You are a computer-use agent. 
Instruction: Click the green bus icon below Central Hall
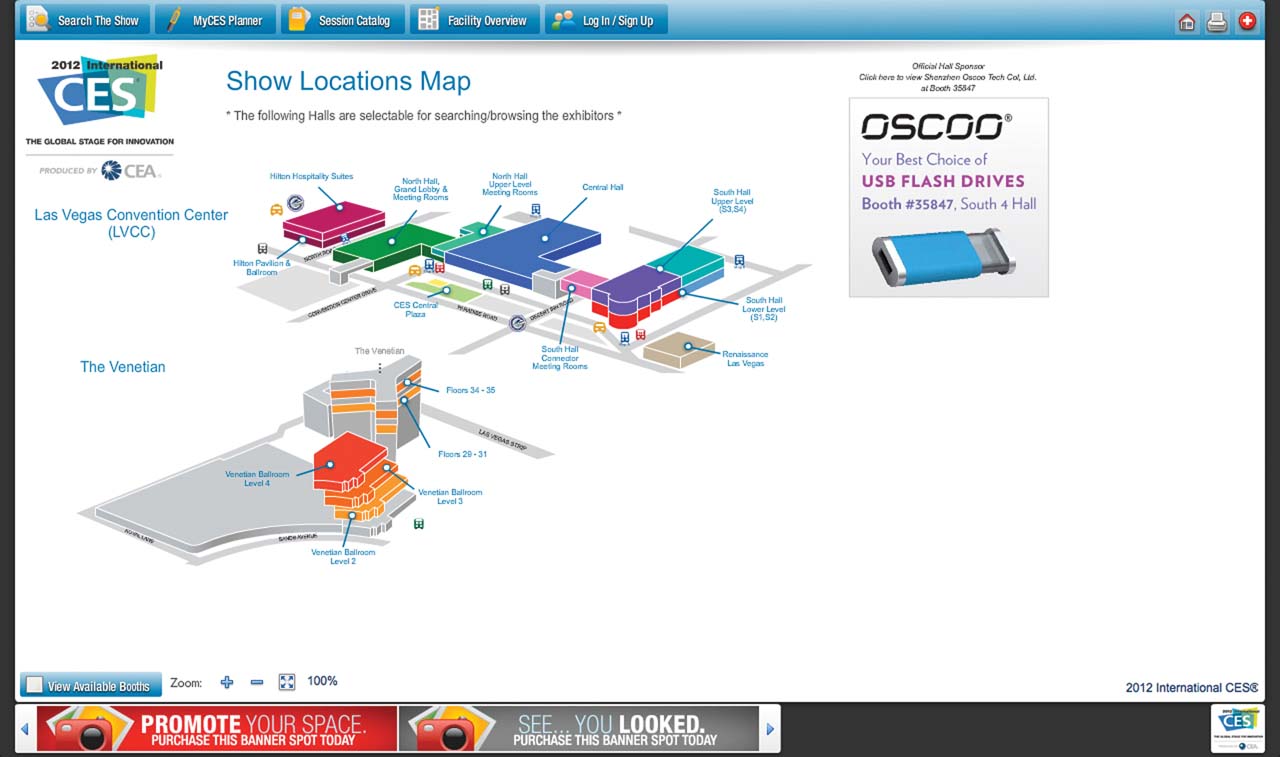487,284
